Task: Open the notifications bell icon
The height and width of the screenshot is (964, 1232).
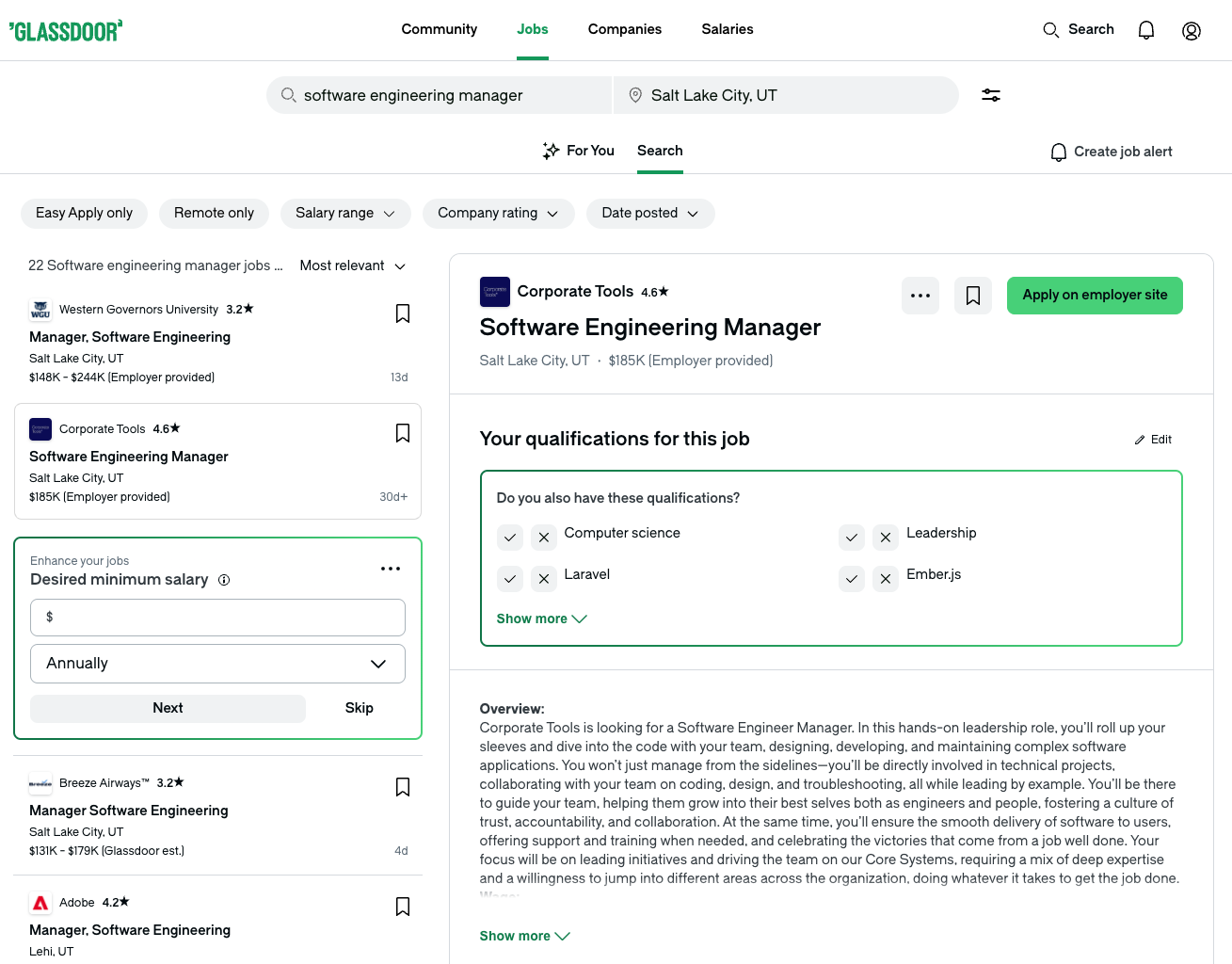Action: (x=1146, y=29)
